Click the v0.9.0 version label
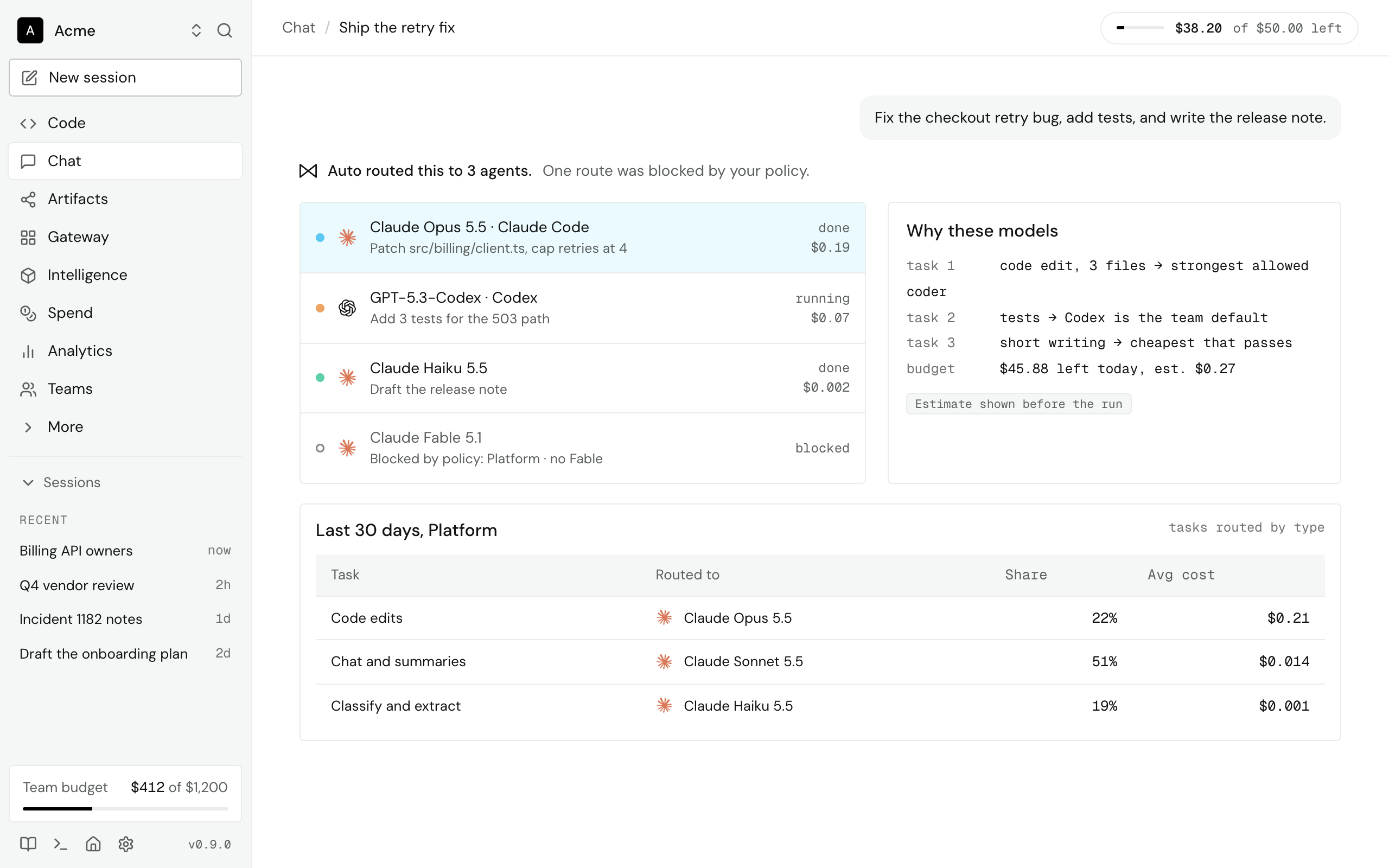The image size is (1389, 868). [x=209, y=845]
